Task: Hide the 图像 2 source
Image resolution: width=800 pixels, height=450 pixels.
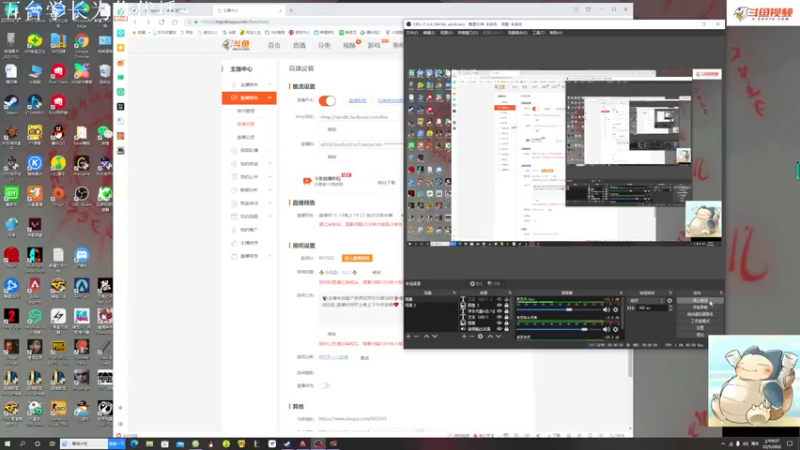Action: pos(499,305)
